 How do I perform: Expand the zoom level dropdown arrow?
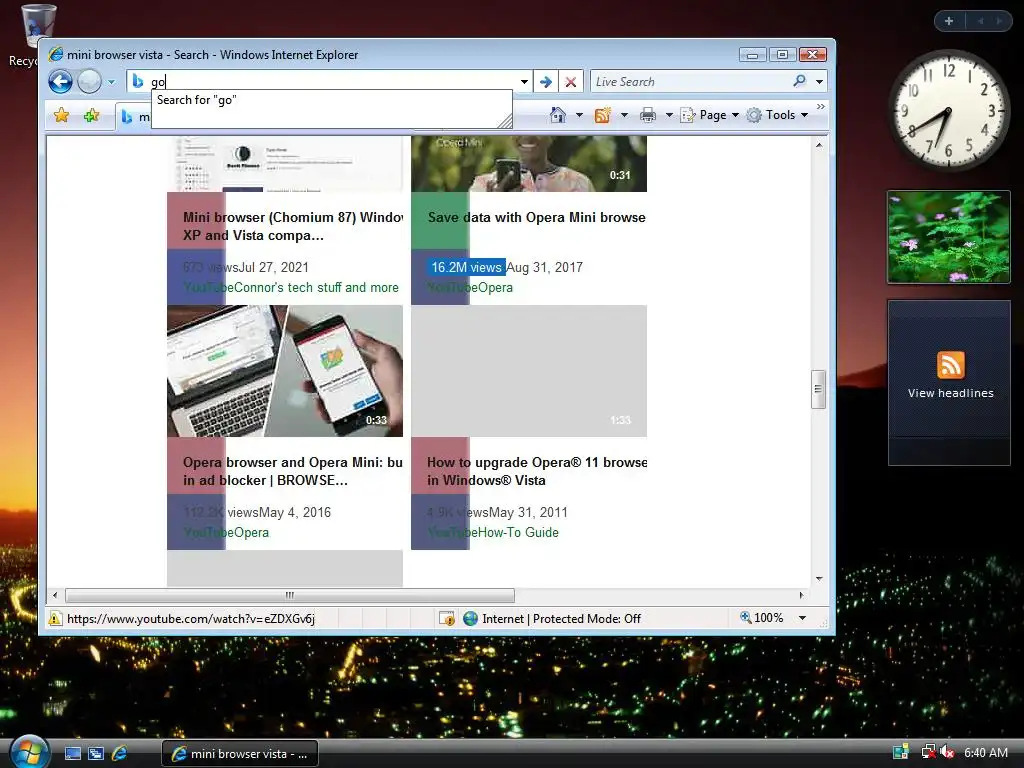point(802,618)
